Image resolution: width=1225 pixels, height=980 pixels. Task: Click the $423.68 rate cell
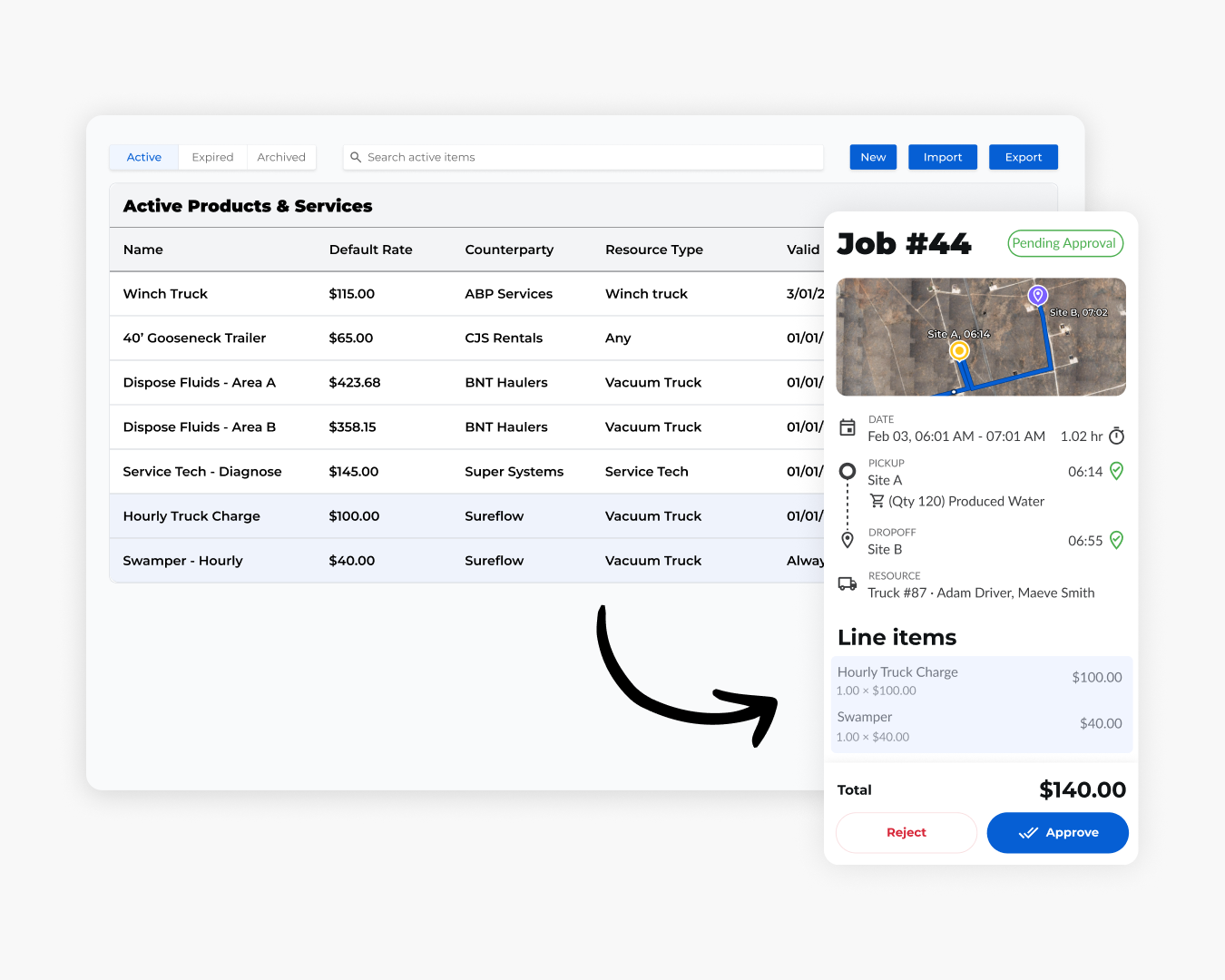click(355, 382)
